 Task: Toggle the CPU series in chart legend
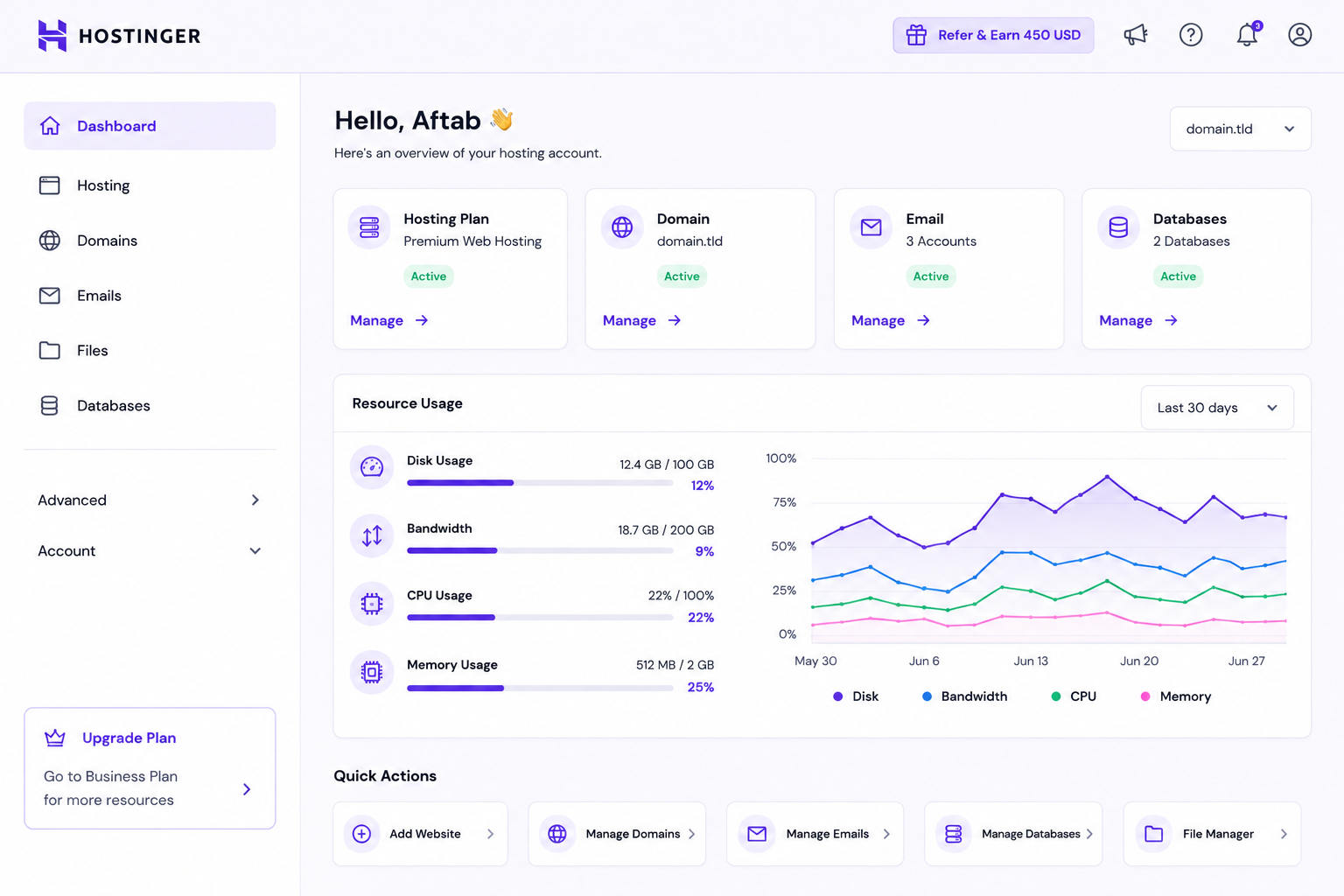point(1074,696)
